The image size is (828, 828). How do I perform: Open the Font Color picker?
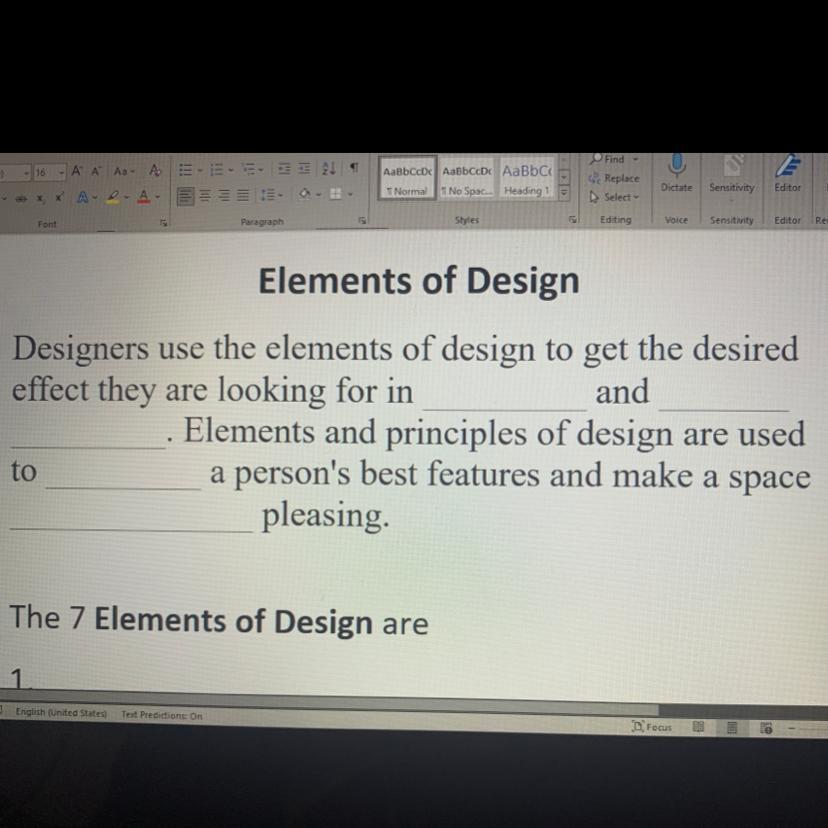tap(141, 196)
